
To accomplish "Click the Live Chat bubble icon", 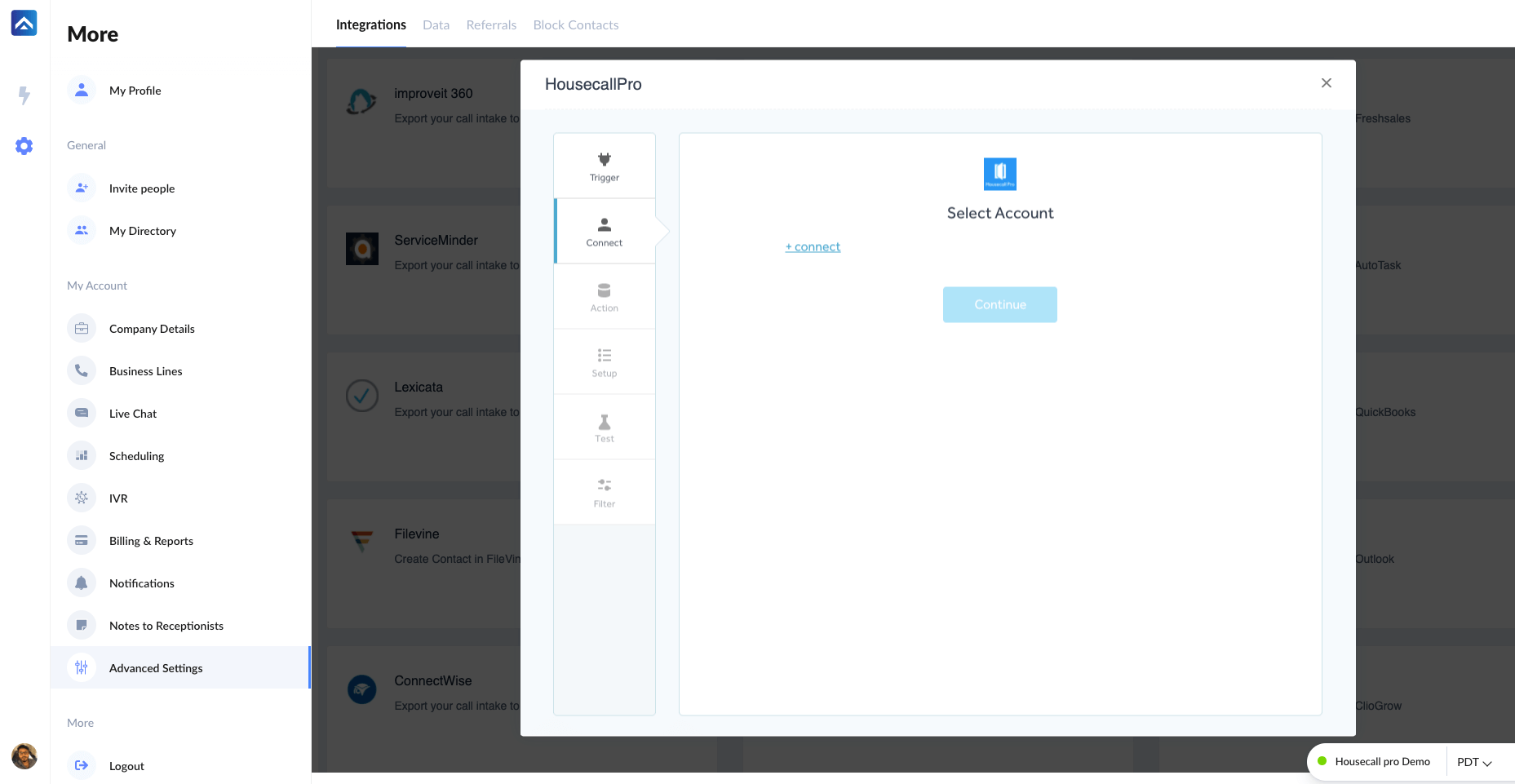I will click(x=82, y=414).
